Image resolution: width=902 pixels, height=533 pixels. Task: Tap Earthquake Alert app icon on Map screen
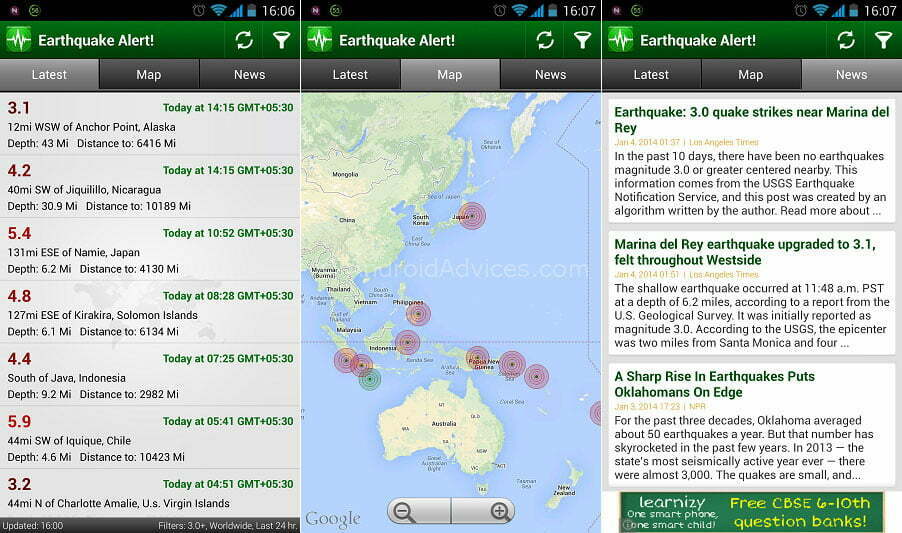pos(320,40)
